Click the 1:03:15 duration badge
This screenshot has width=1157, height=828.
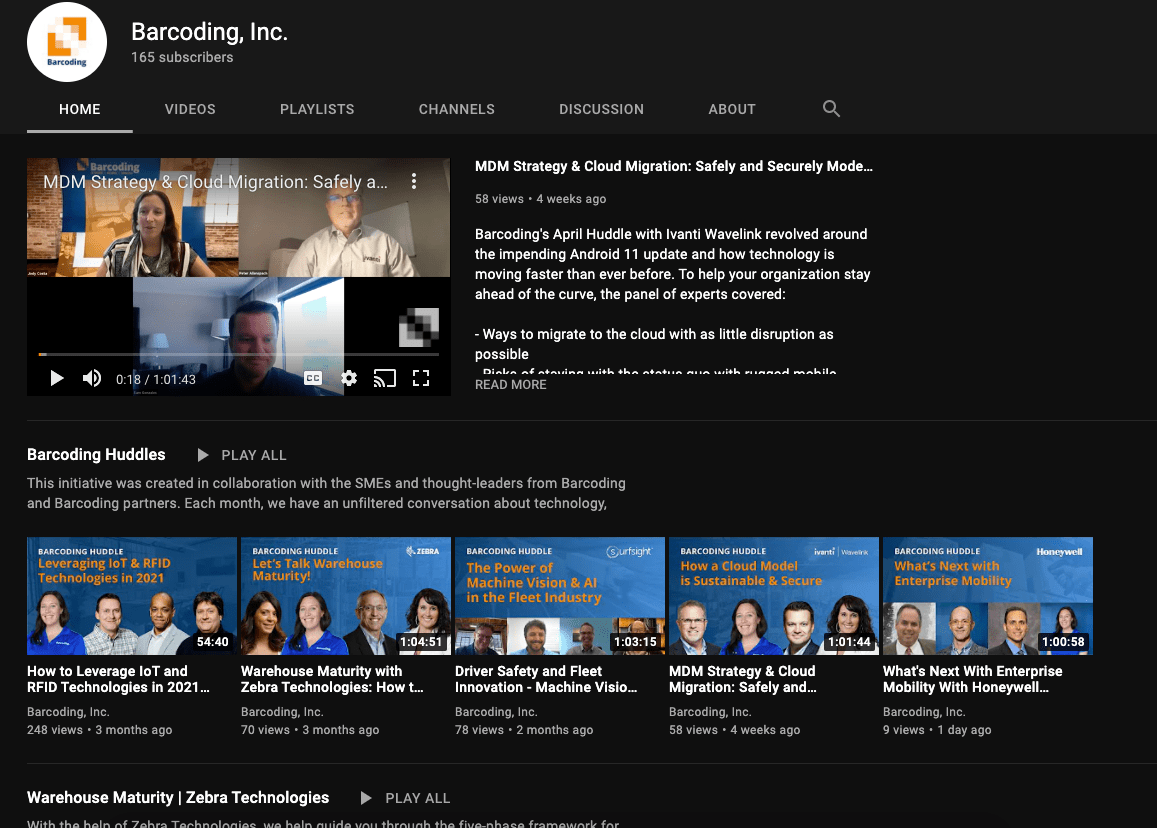point(635,642)
